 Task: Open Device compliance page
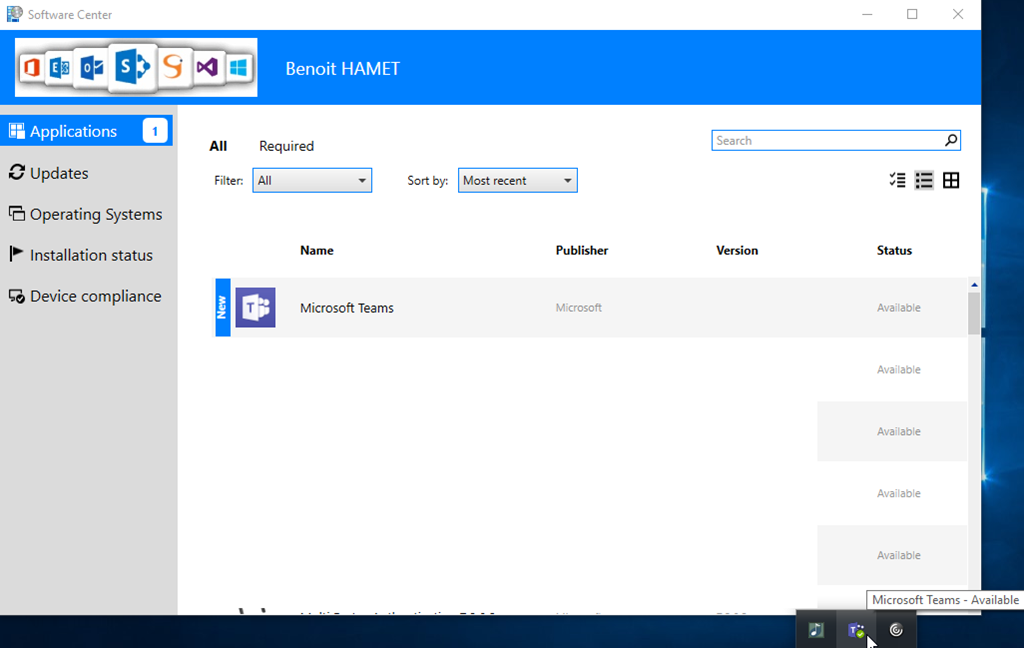(95, 296)
